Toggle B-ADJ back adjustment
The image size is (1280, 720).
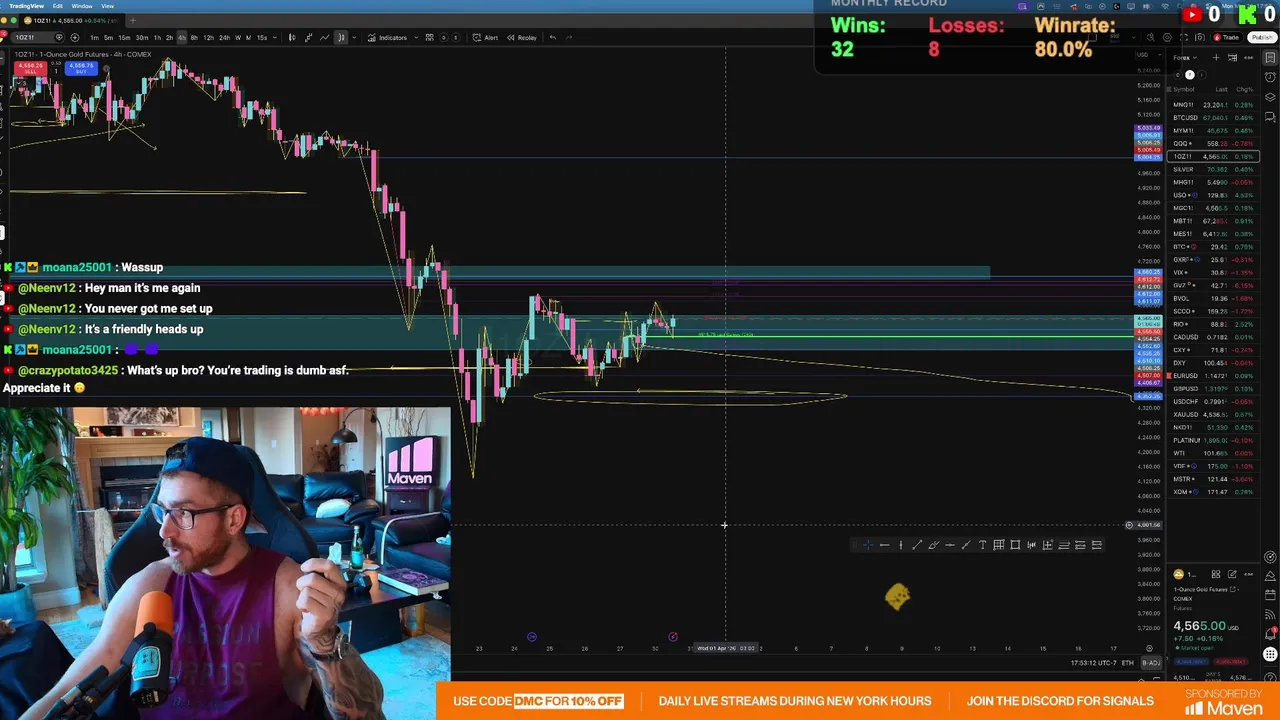click(x=1152, y=663)
